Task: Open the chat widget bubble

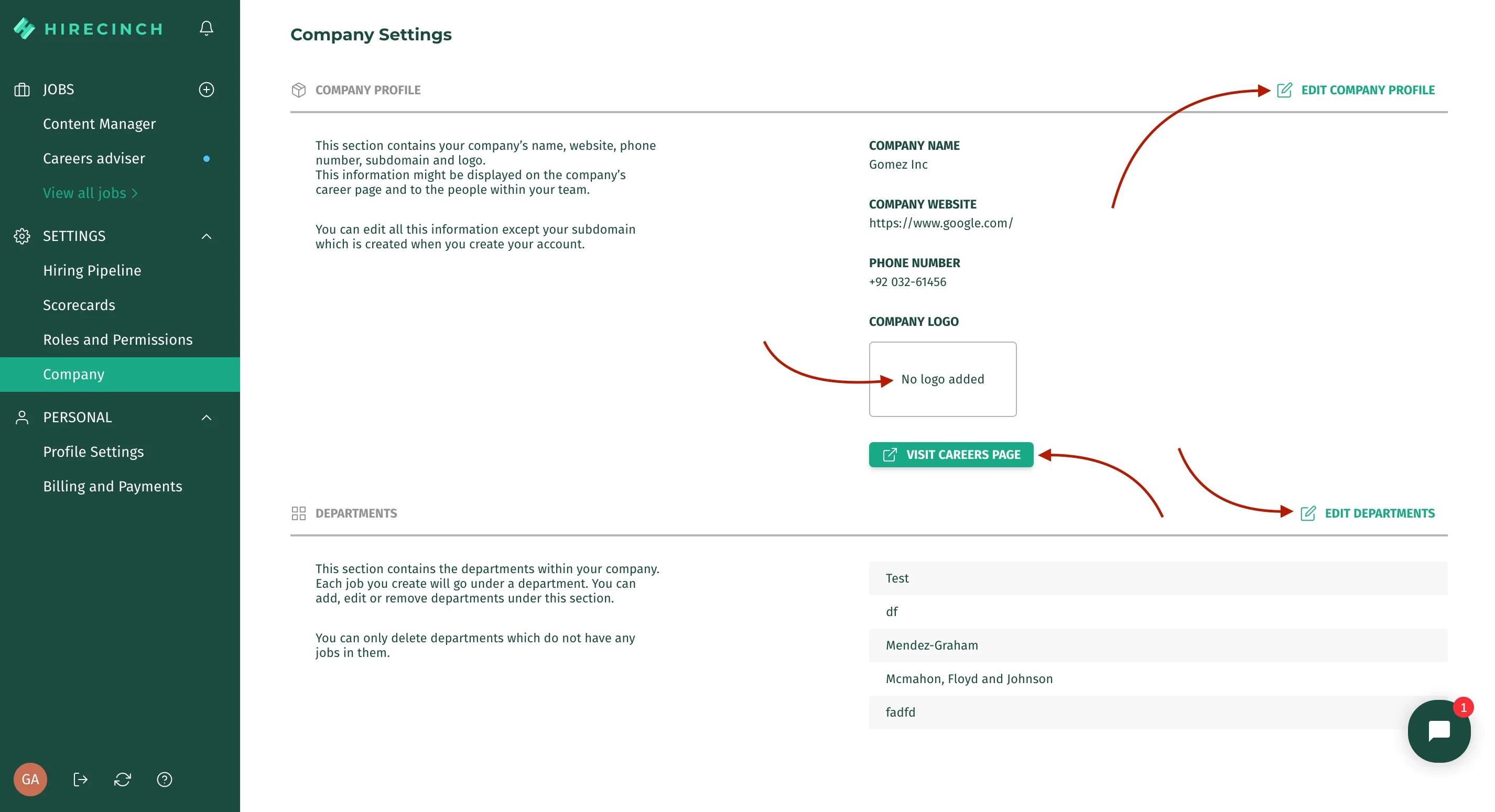Action: pyautogui.click(x=1439, y=731)
